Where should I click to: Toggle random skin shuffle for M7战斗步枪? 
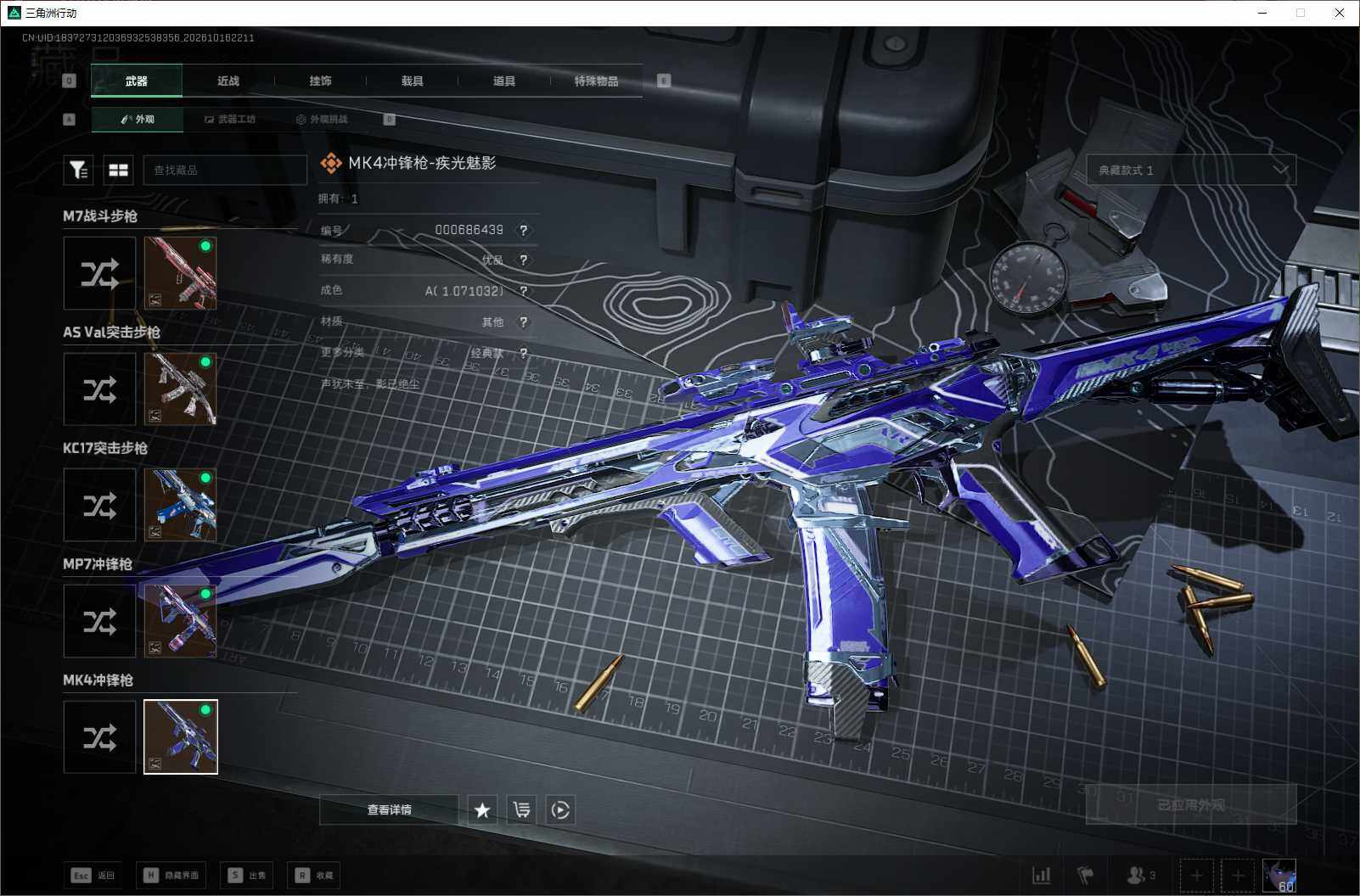(x=99, y=273)
